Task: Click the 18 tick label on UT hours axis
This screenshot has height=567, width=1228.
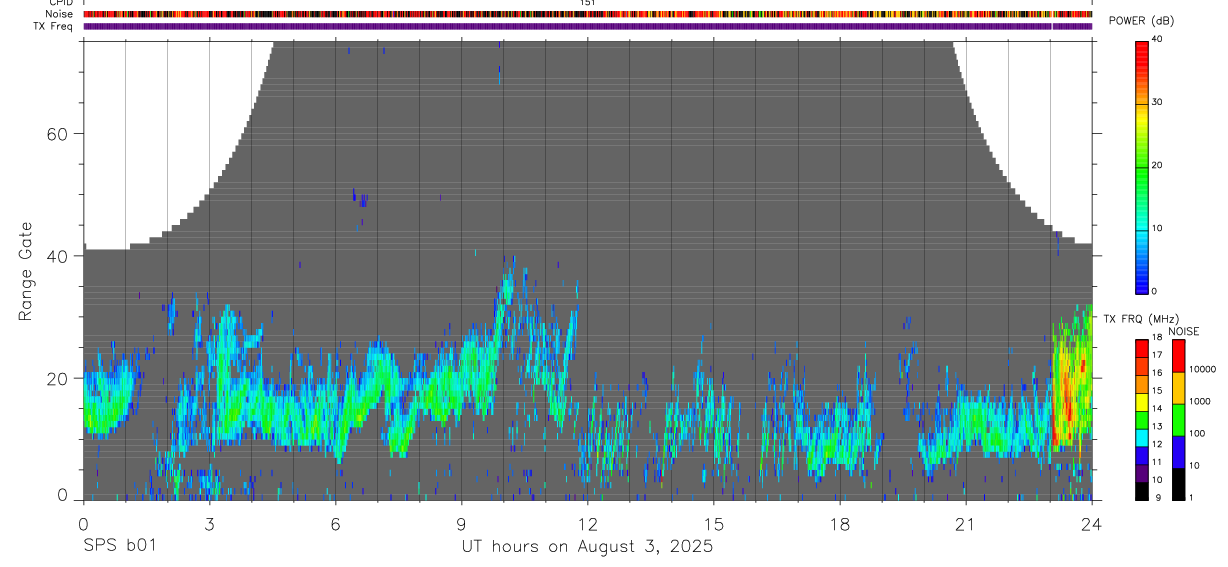Action: point(839,524)
